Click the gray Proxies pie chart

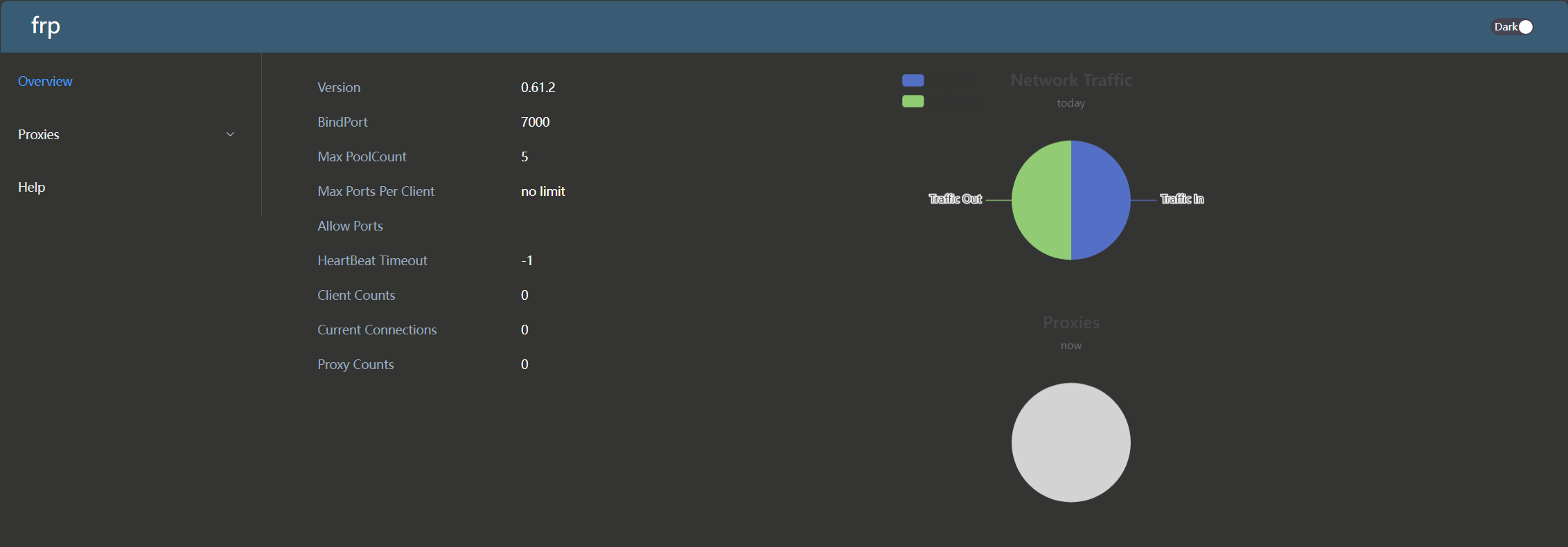pyautogui.click(x=1071, y=442)
